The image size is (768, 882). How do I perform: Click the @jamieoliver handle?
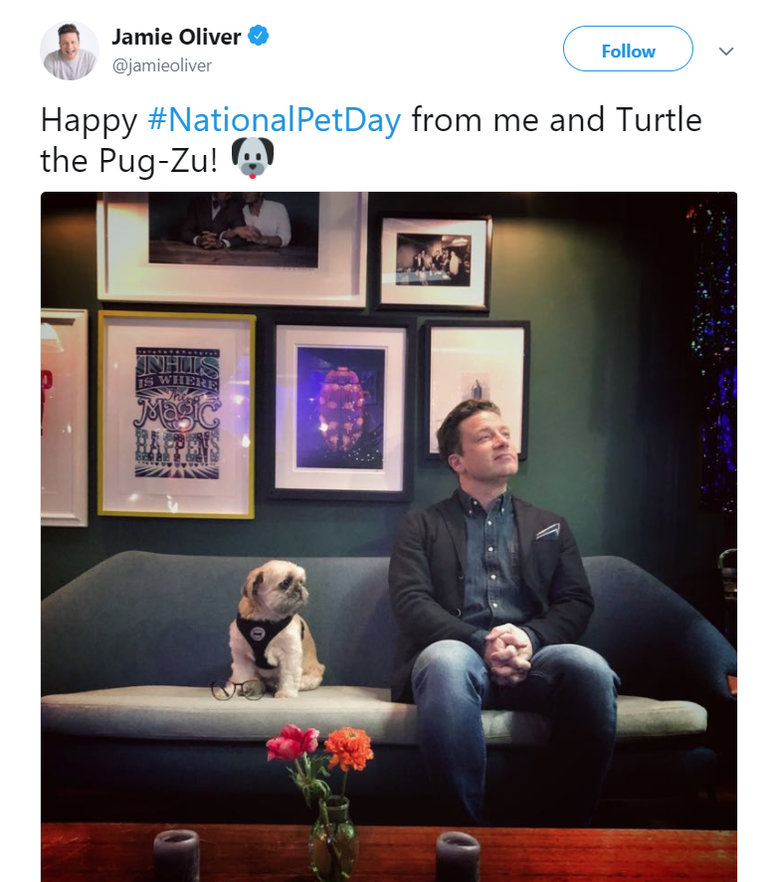[162, 66]
